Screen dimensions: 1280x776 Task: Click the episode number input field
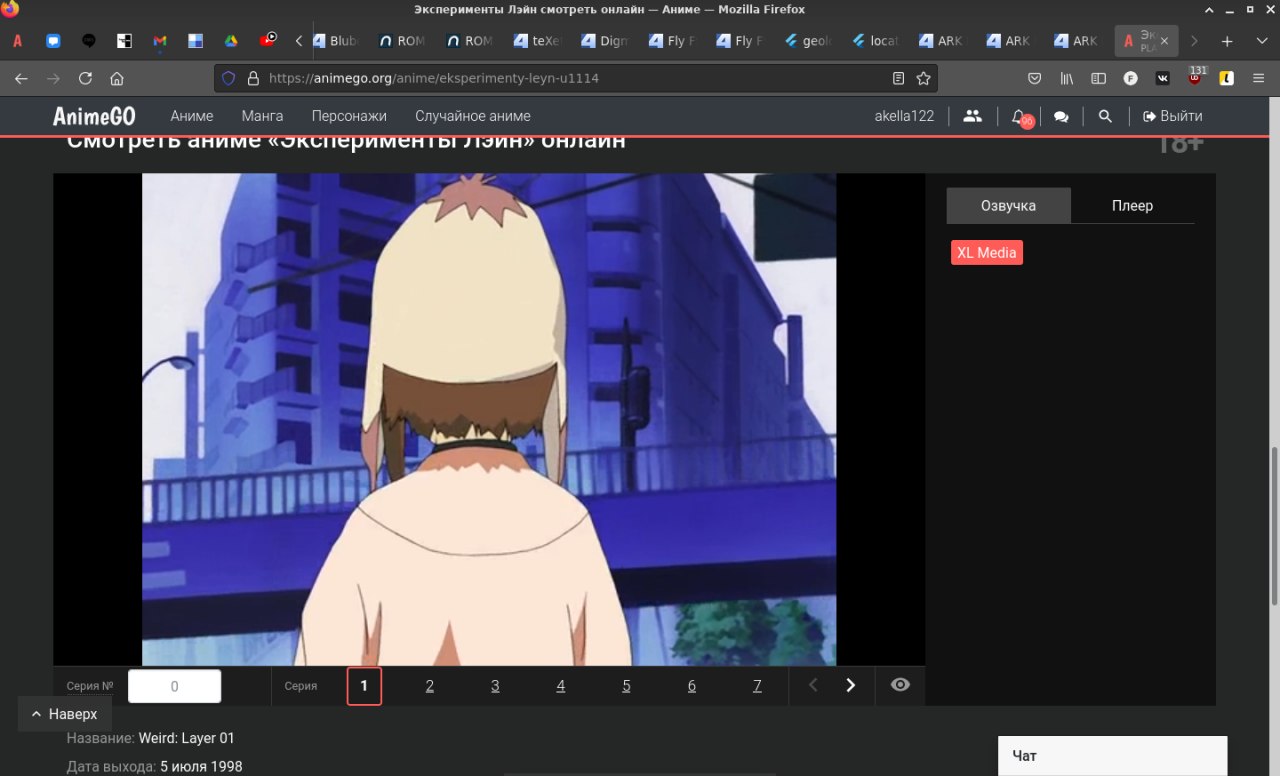(x=175, y=686)
